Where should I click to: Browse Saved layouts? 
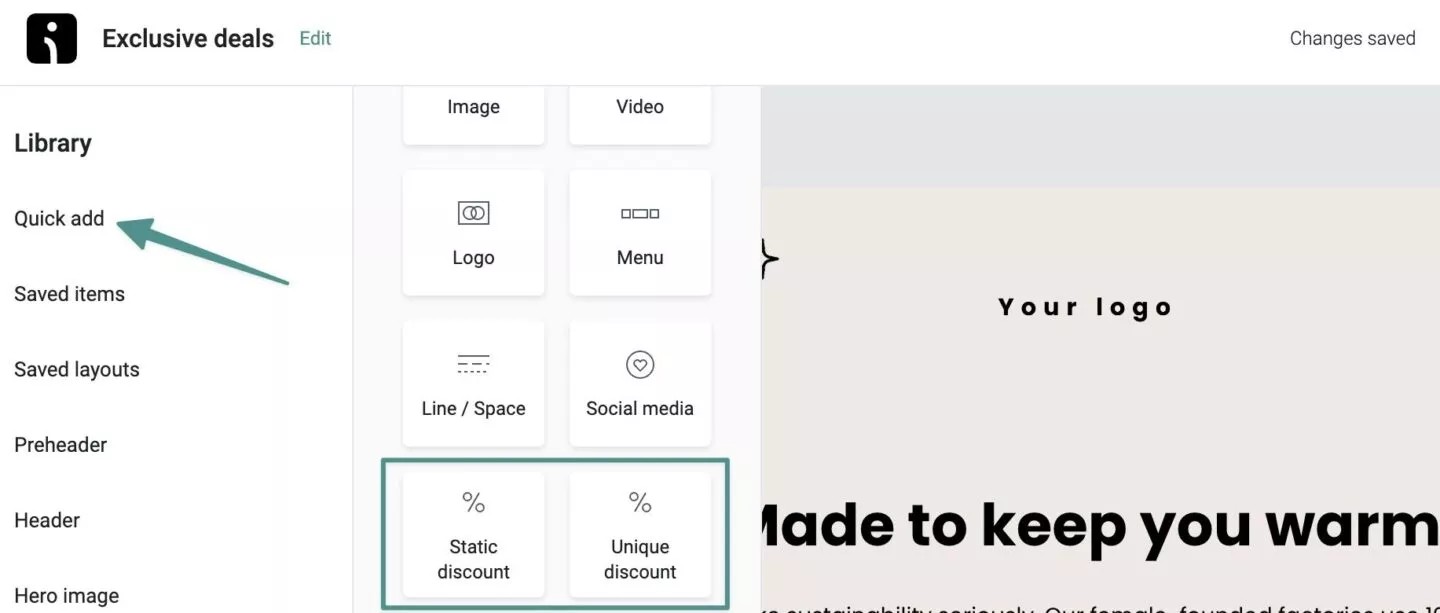[x=76, y=369]
